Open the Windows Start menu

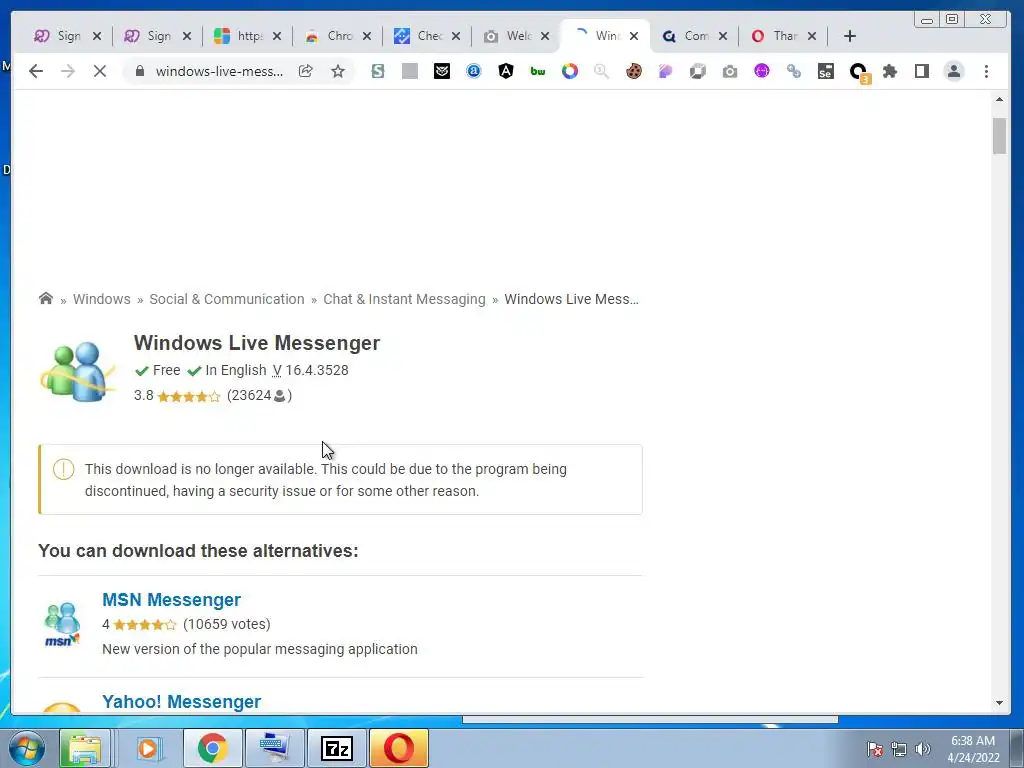coord(27,748)
